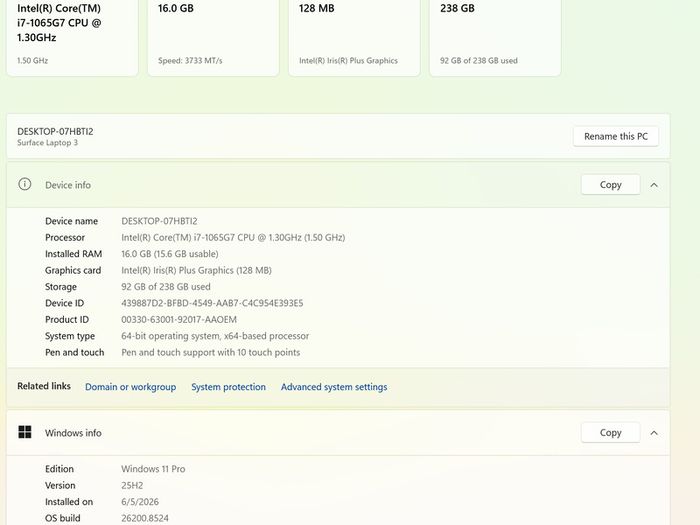Click the Related links label
The width and height of the screenshot is (700, 525).
[x=44, y=386]
